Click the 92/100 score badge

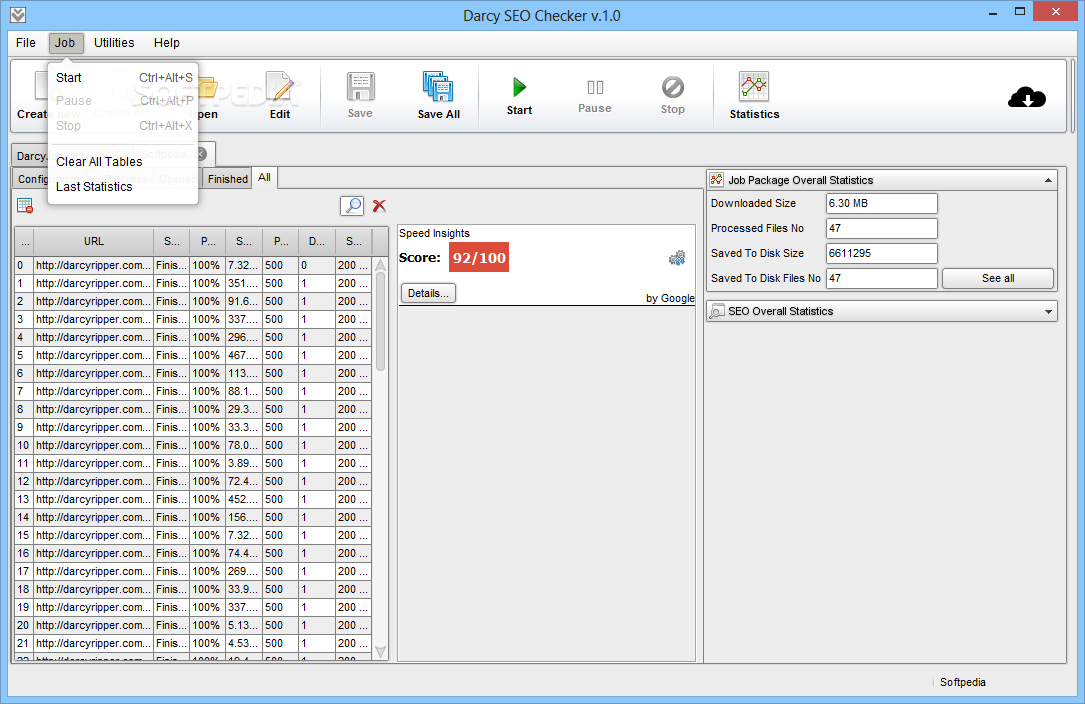[479, 258]
